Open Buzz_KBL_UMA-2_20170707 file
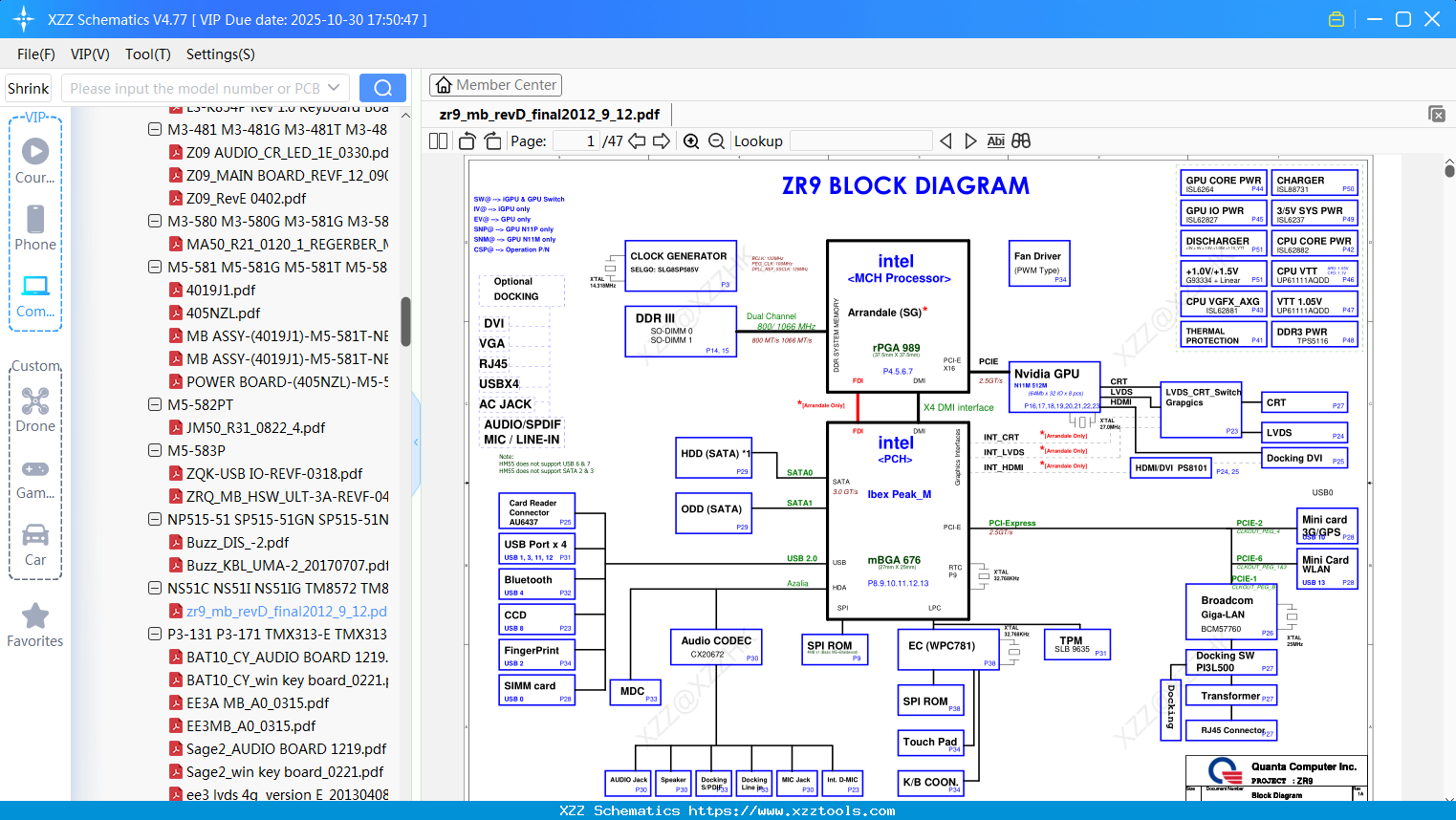The width and height of the screenshot is (1456, 820). pos(287,565)
